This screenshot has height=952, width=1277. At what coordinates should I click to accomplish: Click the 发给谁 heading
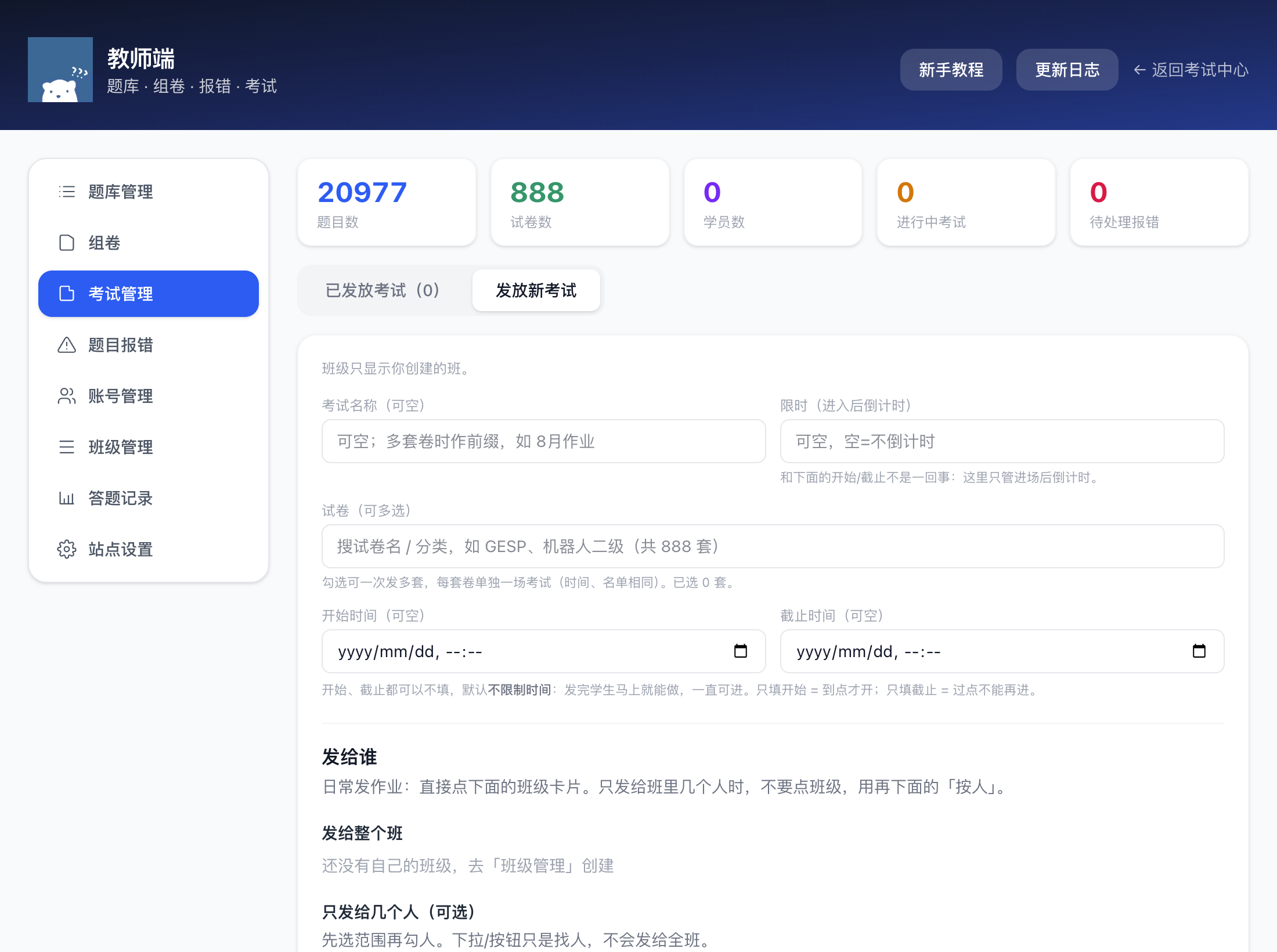[x=349, y=757]
